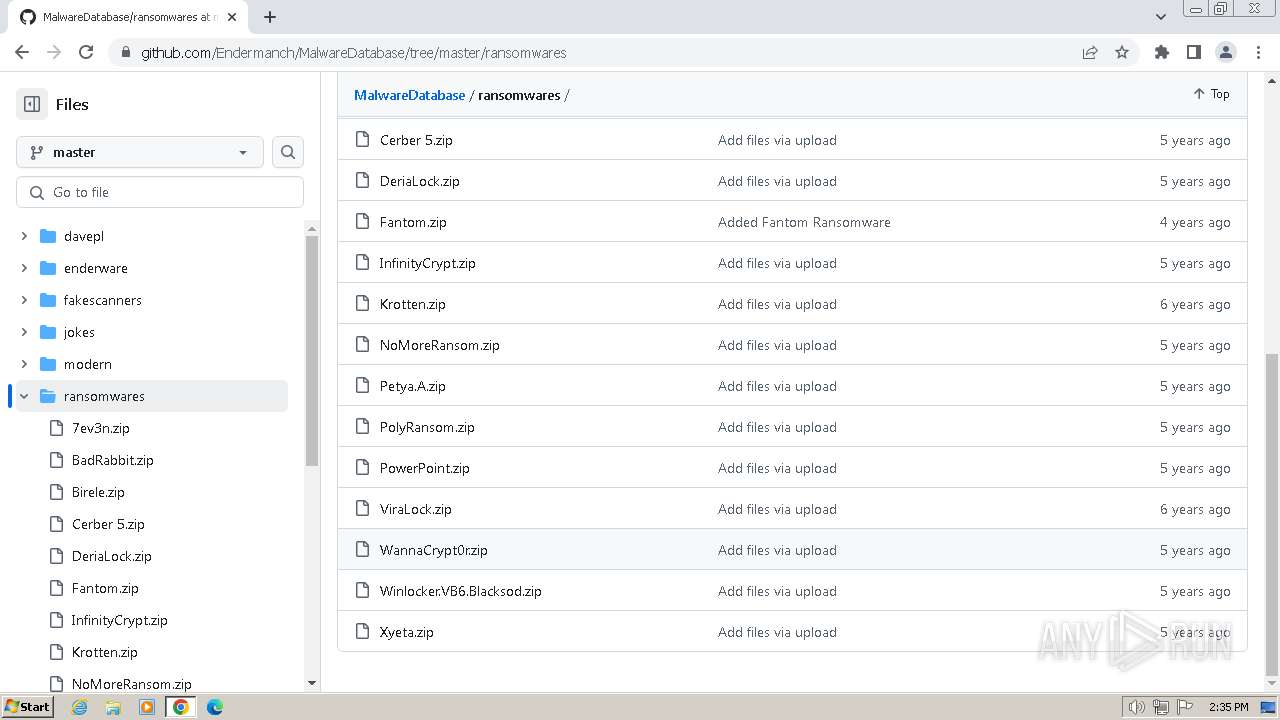1280x720 pixels.
Task: Focus the Go to file field
Action: click(x=160, y=192)
